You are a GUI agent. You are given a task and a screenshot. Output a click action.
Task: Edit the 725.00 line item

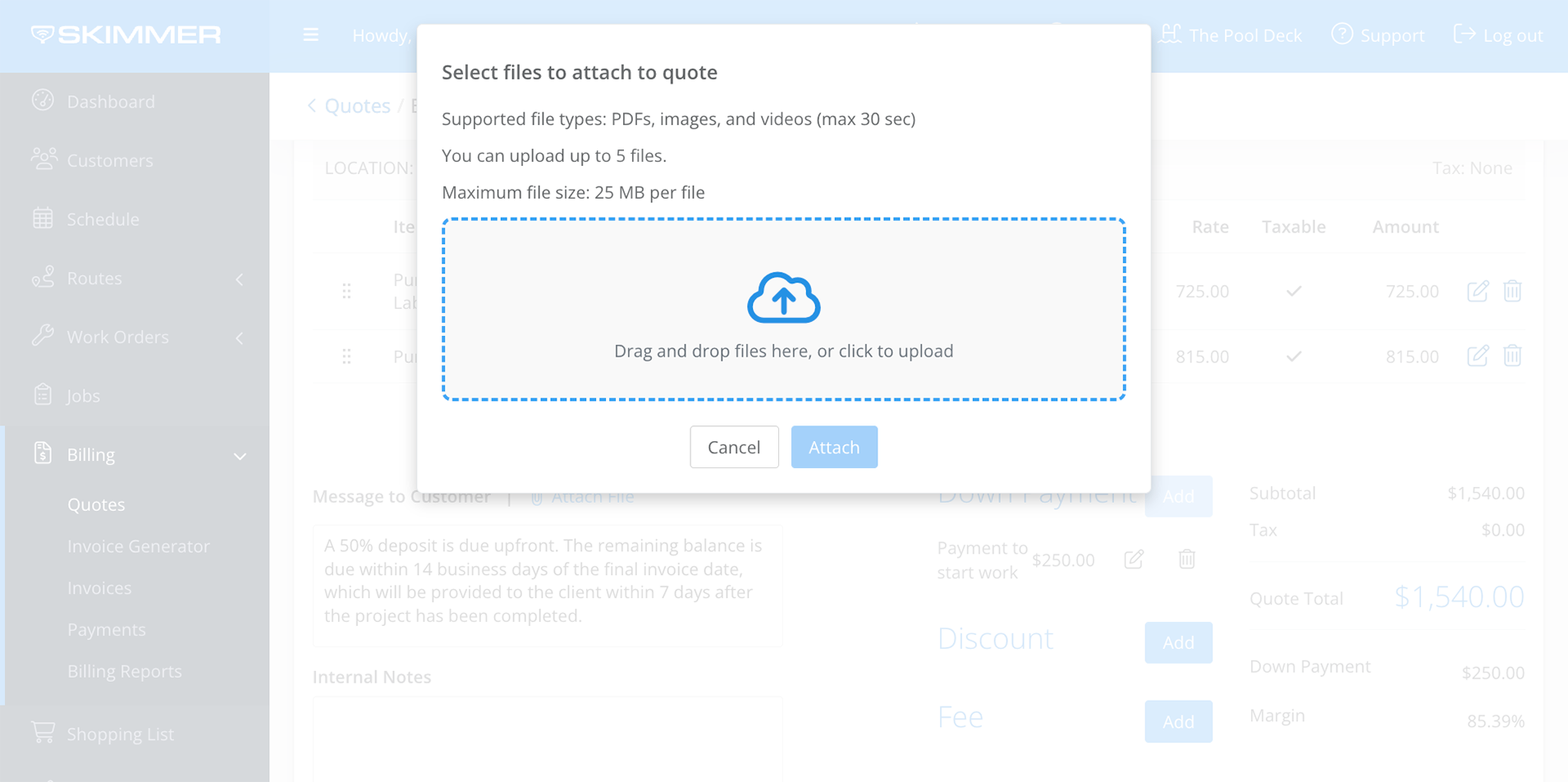1478,291
